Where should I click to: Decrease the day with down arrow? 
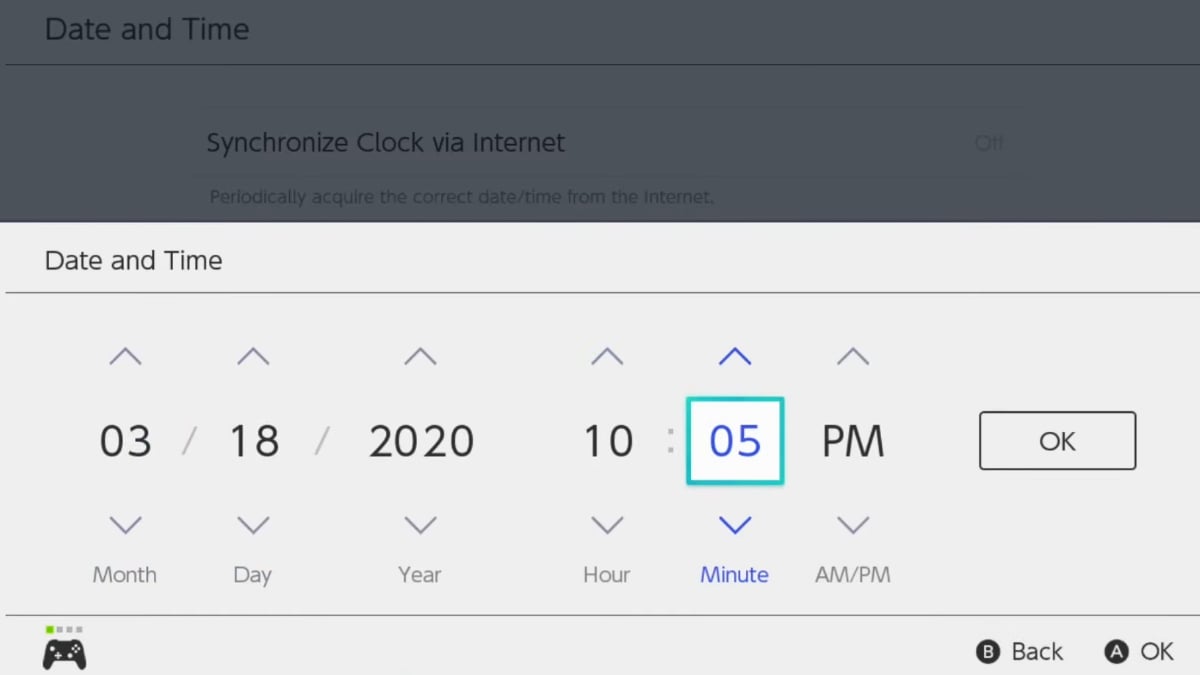(253, 525)
